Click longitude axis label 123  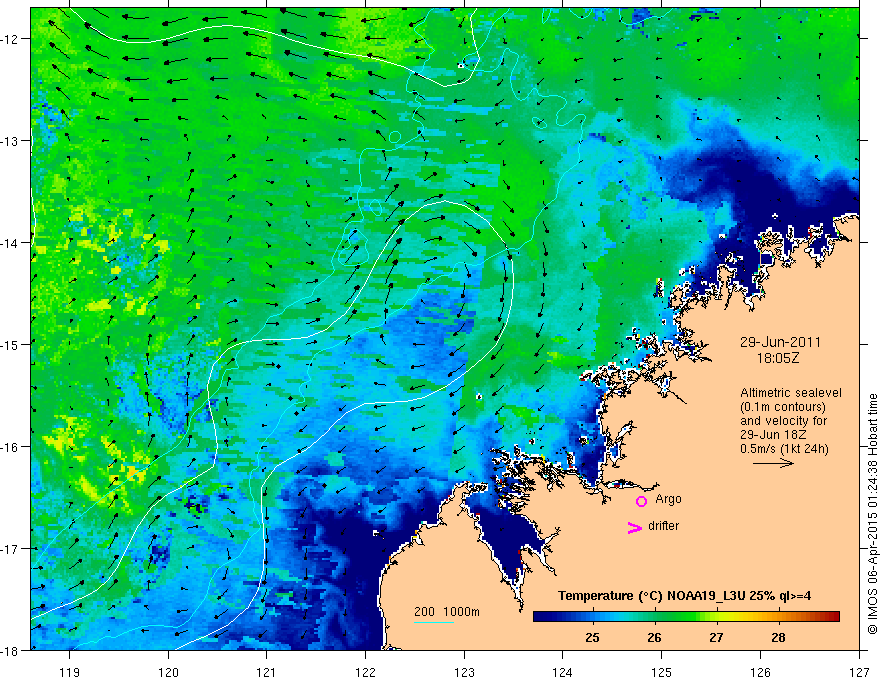tap(464, 672)
